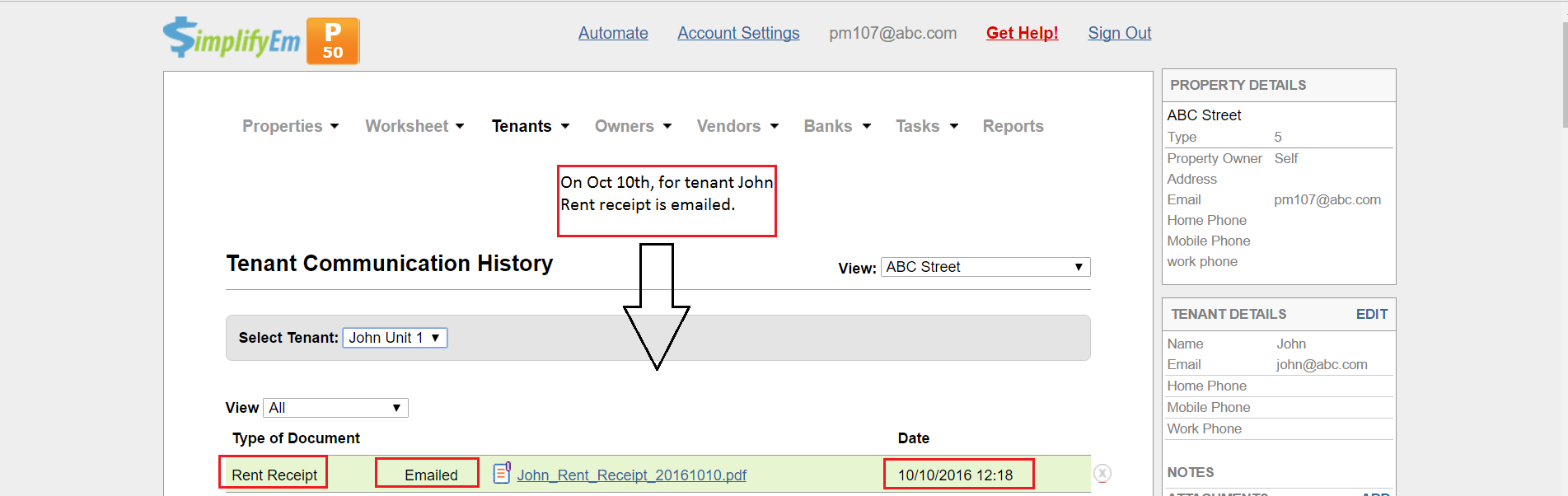Click the john@abc.com tenant email

(1322, 364)
